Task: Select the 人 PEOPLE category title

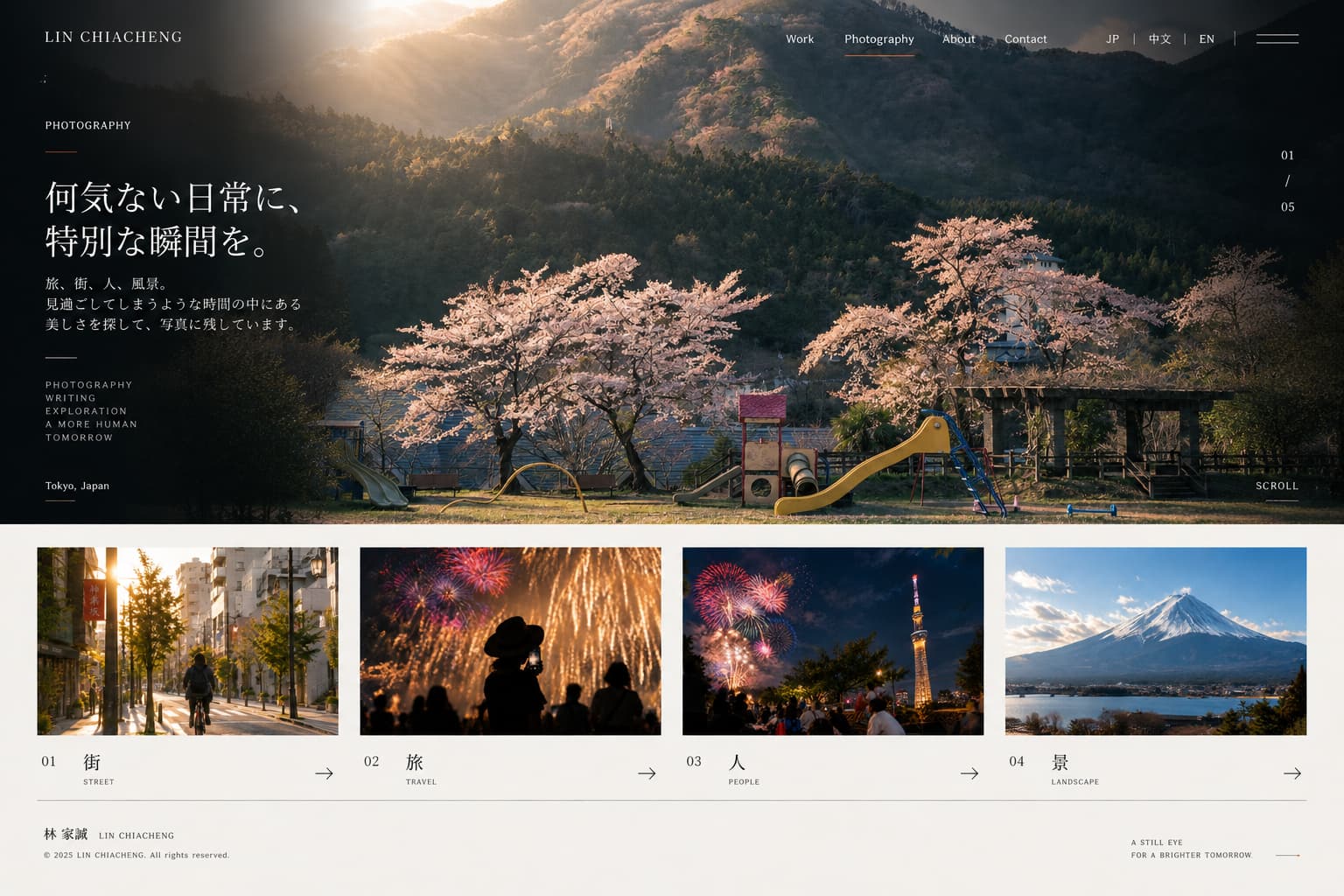Action: coord(744,769)
